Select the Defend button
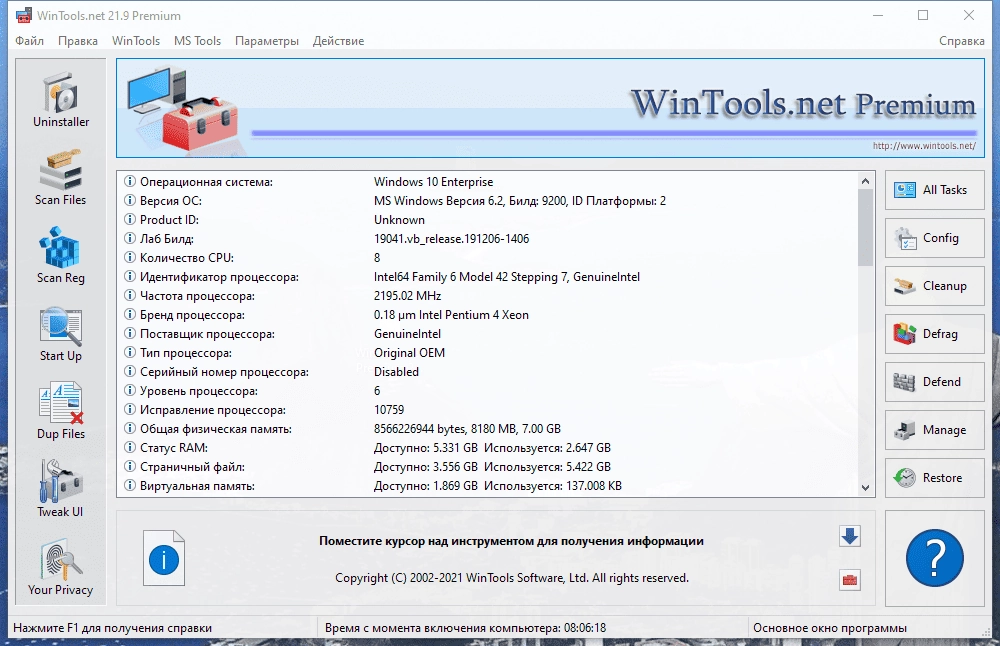The height and width of the screenshot is (646, 1000). (x=934, y=381)
